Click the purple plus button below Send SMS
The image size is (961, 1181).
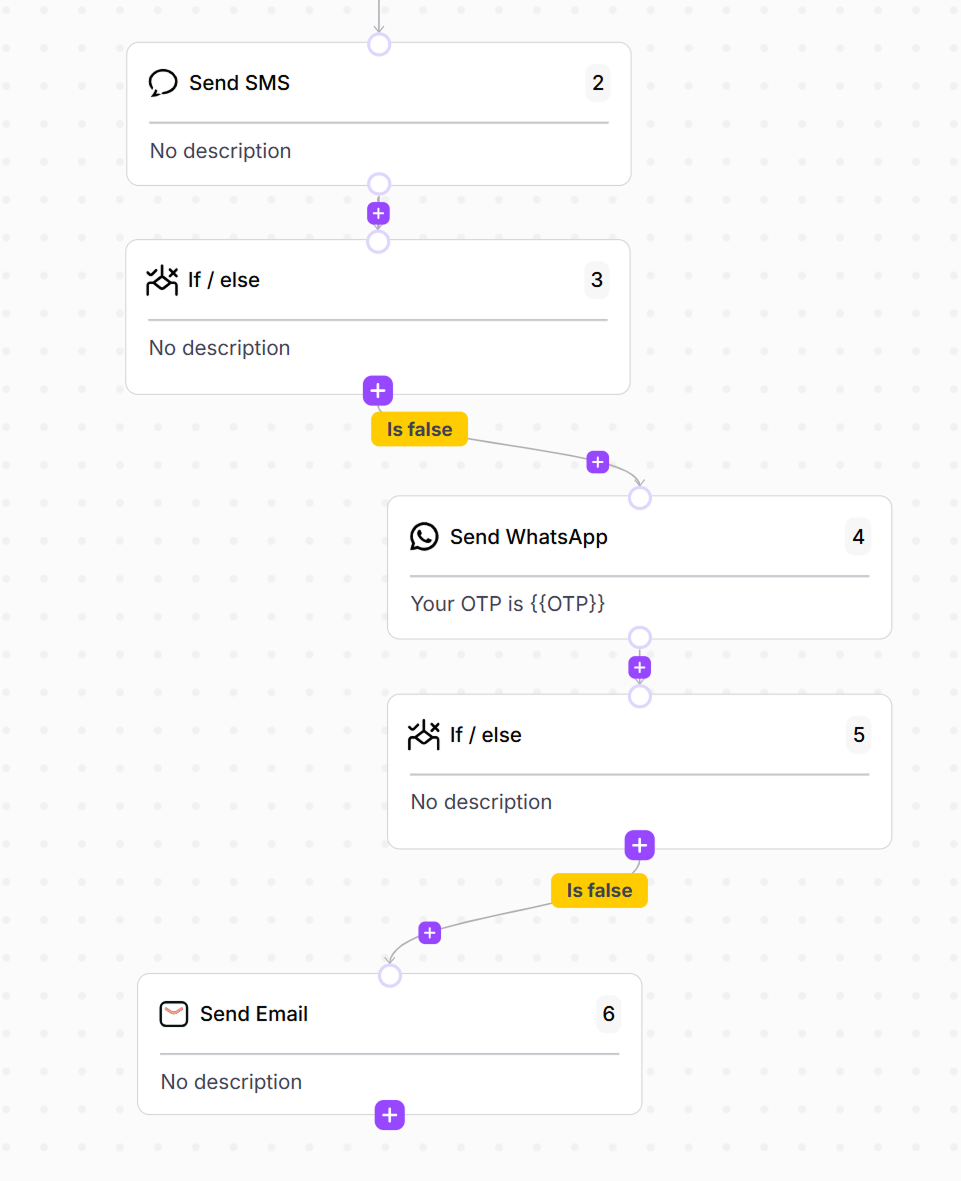point(378,212)
